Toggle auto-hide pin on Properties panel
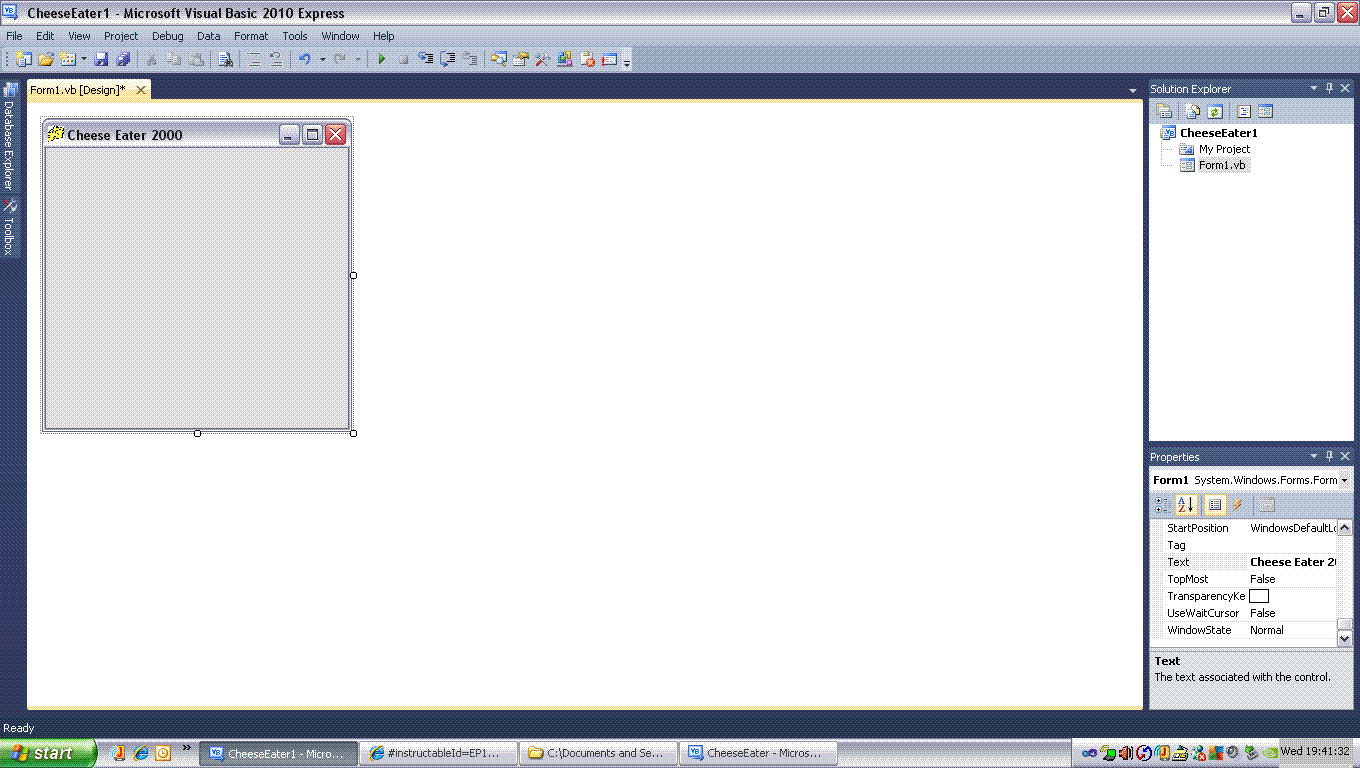This screenshot has width=1360, height=768. point(1330,457)
